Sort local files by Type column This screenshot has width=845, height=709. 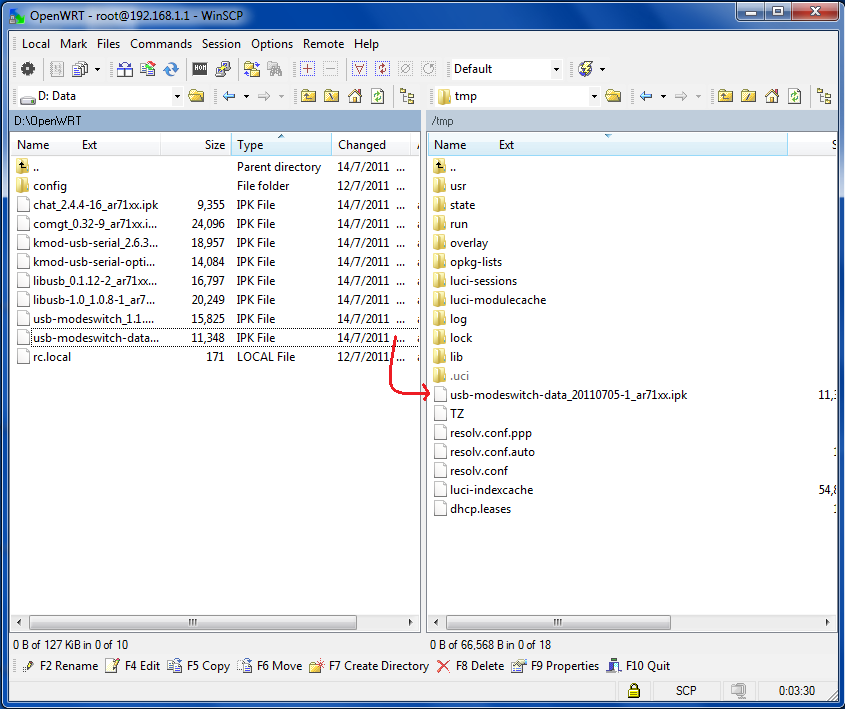pos(281,145)
